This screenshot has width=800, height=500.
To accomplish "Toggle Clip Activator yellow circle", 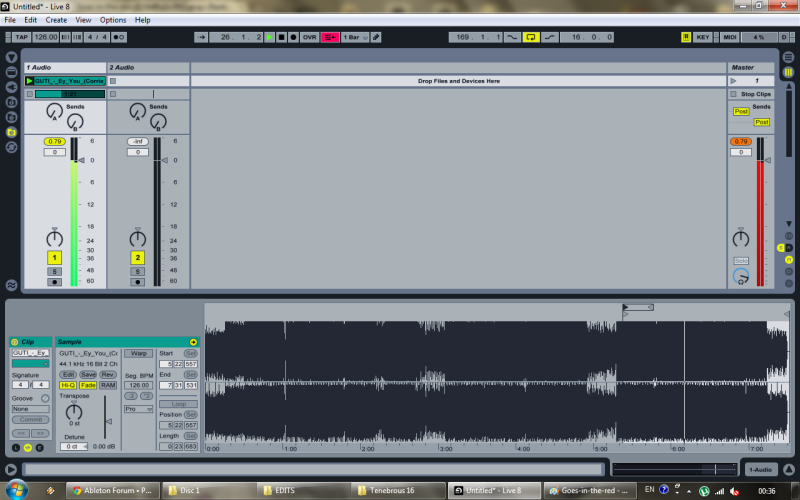I will pyautogui.click(x=14, y=342).
